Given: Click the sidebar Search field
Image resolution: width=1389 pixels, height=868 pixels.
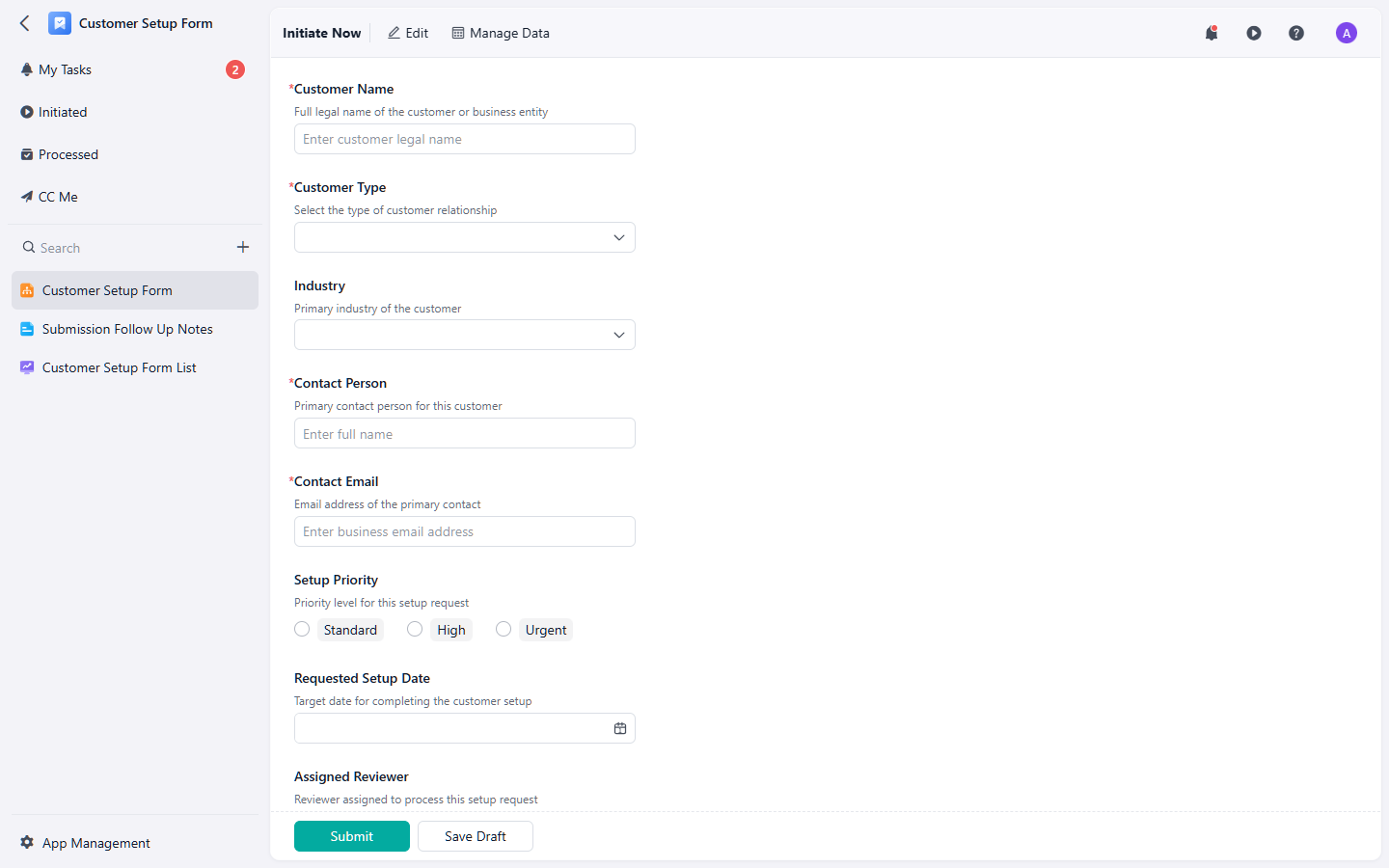Looking at the screenshot, I should [x=125, y=248].
